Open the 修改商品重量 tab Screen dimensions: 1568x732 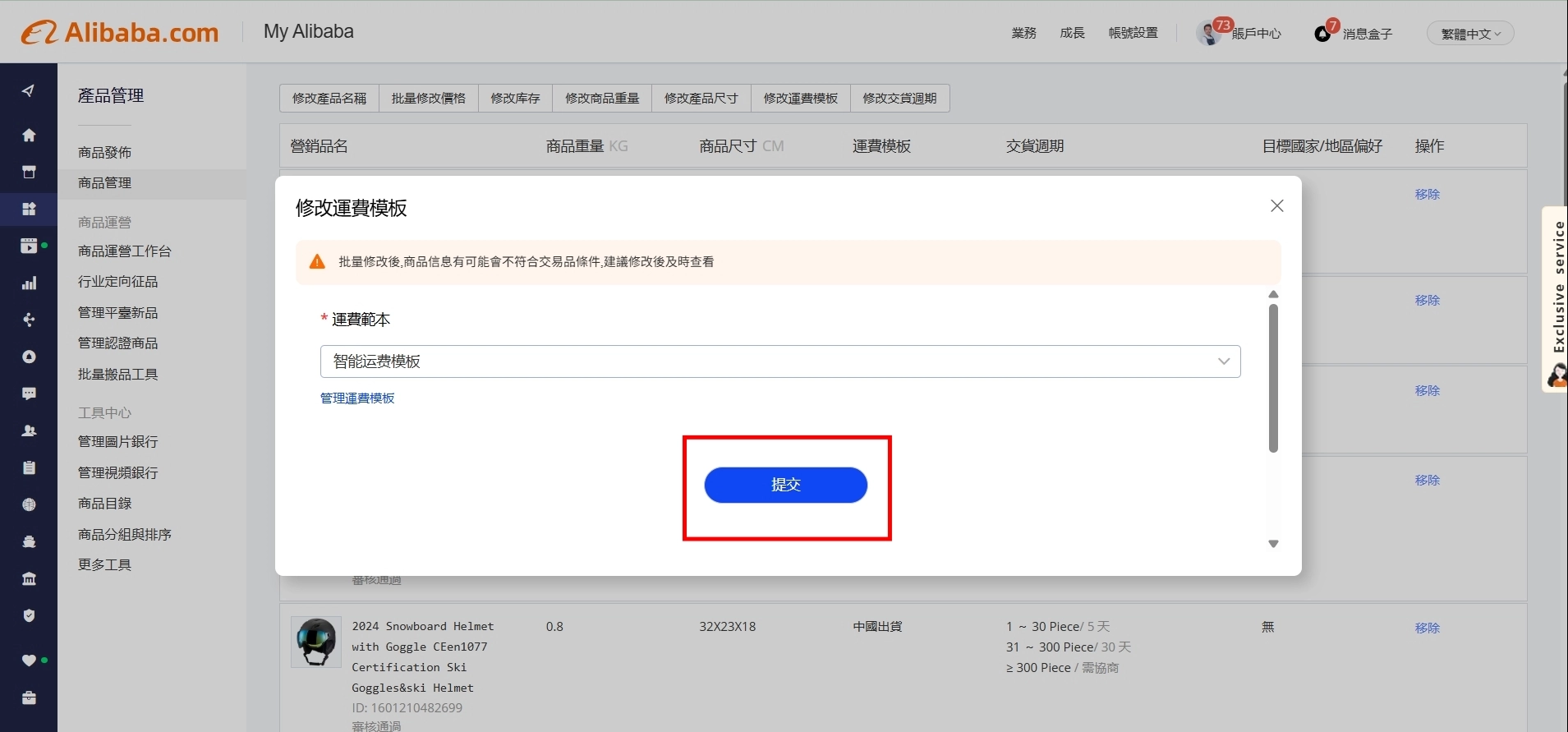[x=602, y=98]
